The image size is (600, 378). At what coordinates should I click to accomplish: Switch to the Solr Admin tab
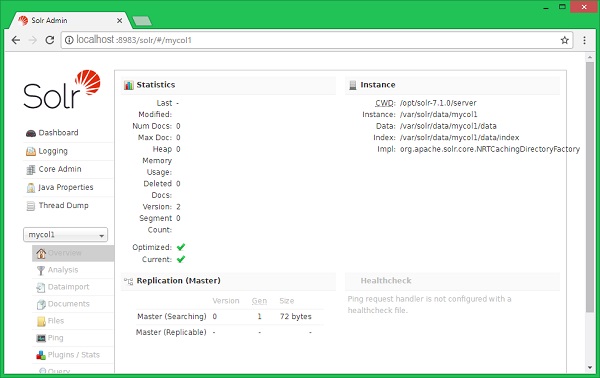tap(70, 20)
